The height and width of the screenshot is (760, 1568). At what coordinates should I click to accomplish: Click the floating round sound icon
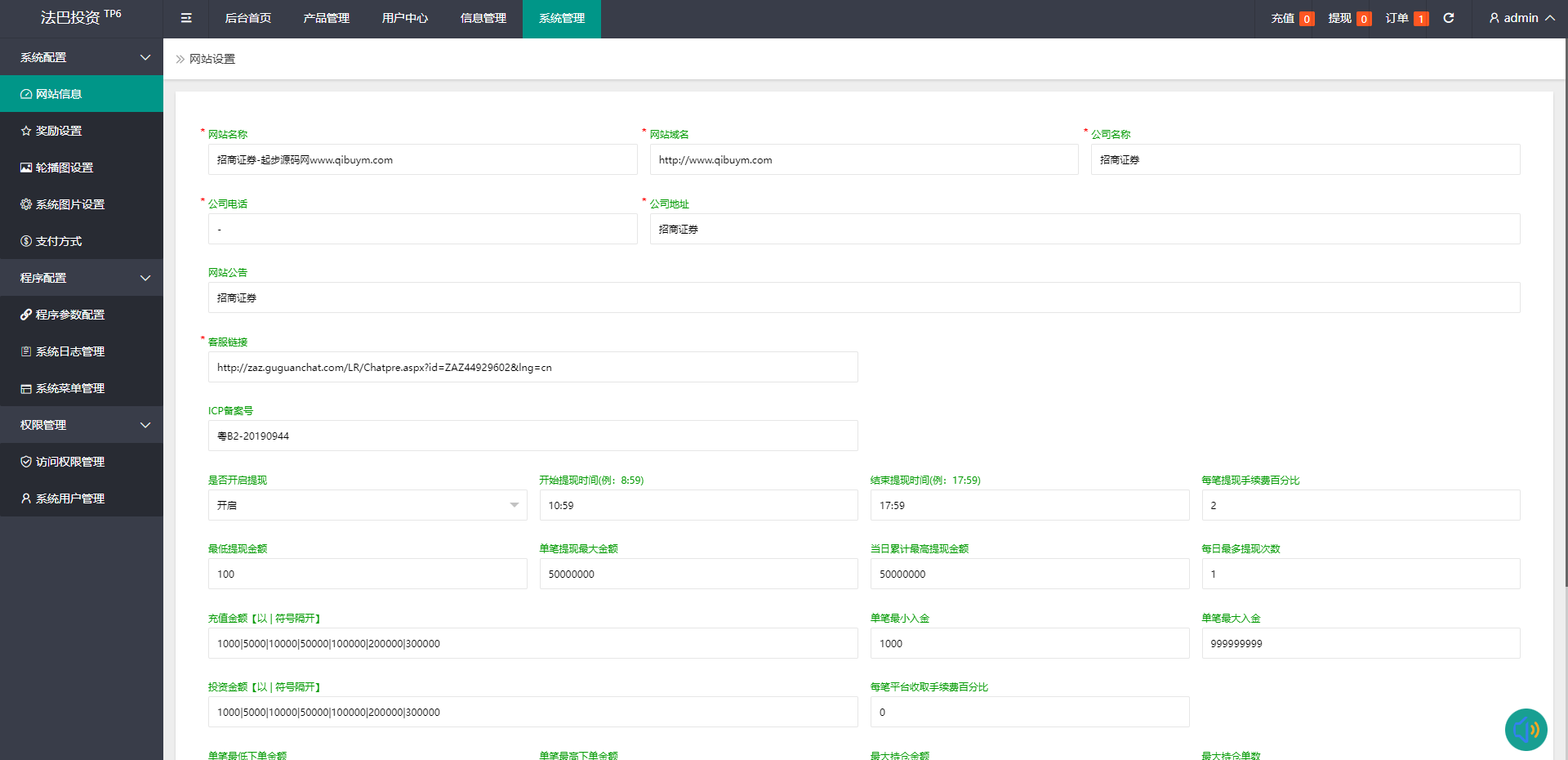tap(1526, 729)
